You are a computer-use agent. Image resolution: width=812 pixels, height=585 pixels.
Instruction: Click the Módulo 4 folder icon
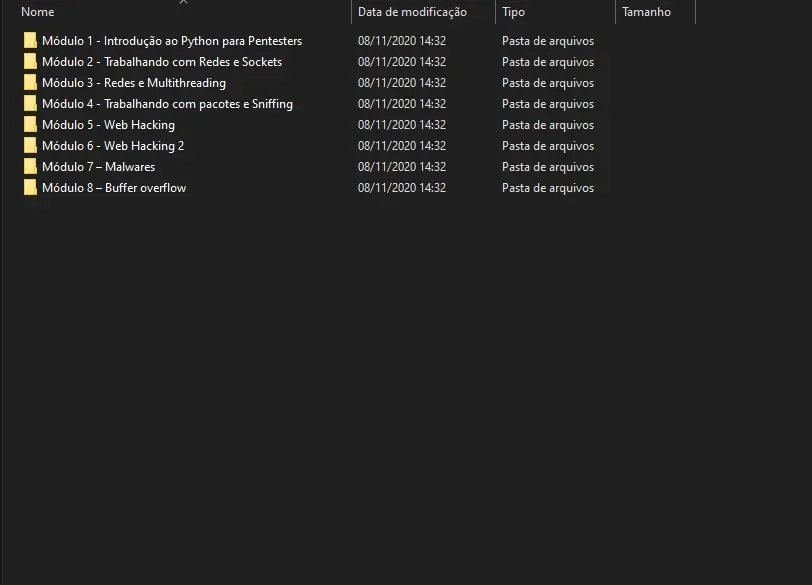tap(30, 104)
